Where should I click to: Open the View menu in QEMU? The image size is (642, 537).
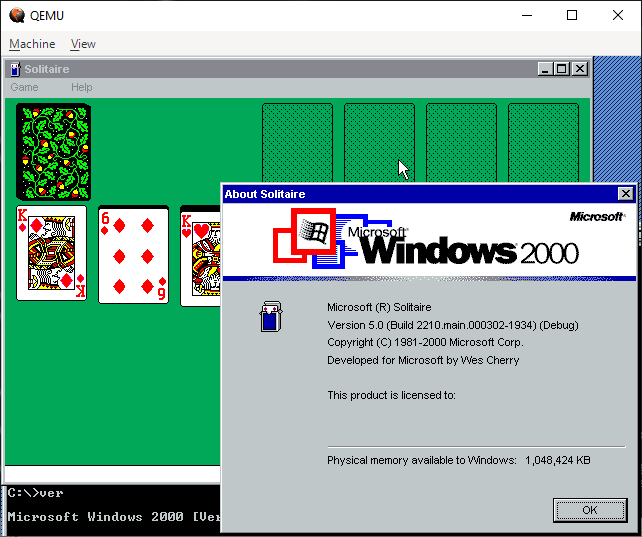click(x=83, y=44)
